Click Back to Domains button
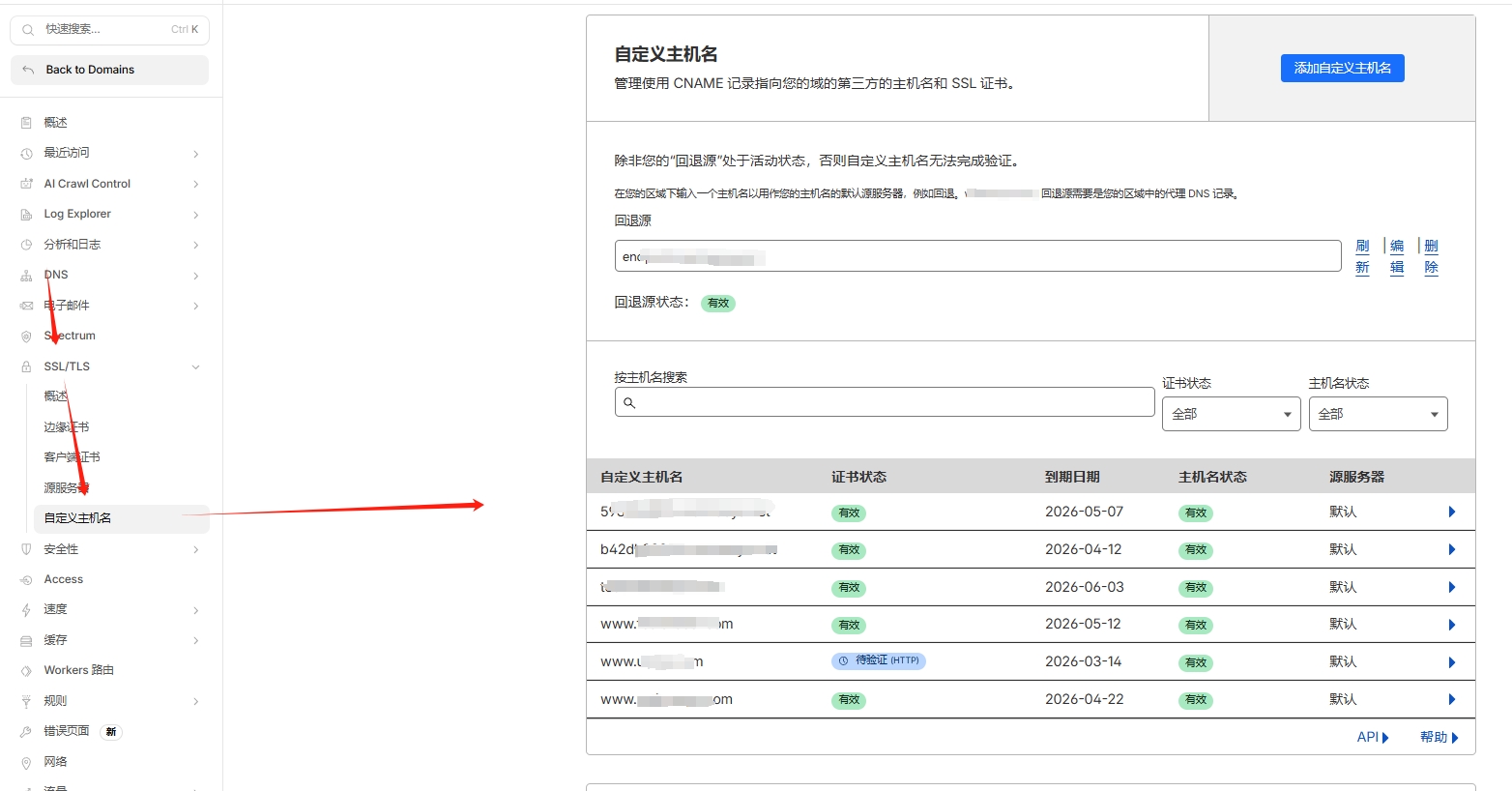 (109, 70)
